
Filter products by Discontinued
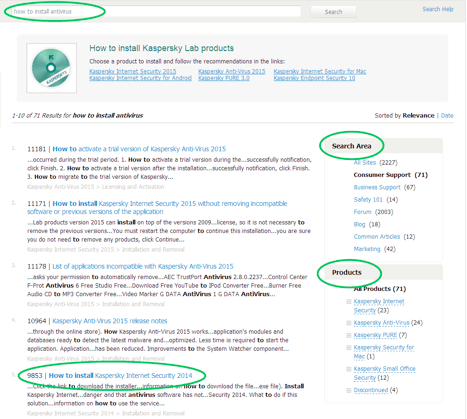coord(371,390)
